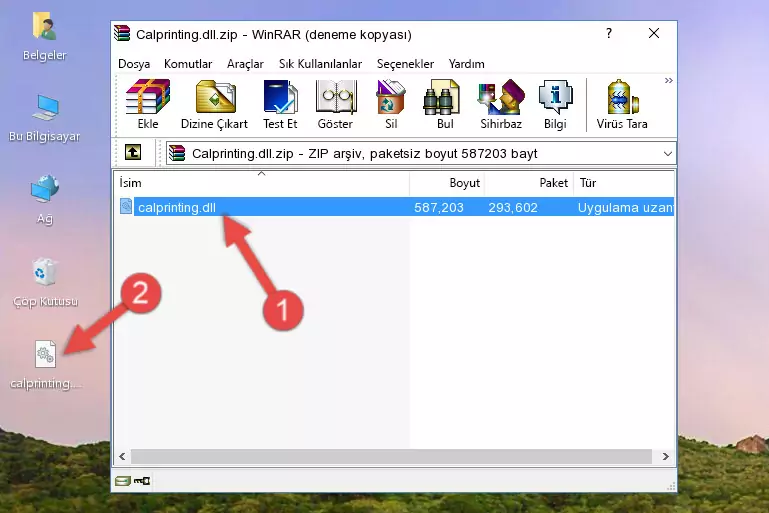Click the WinRAR help question mark button
This screenshot has height=513, width=769.
[x=609, y=33]
